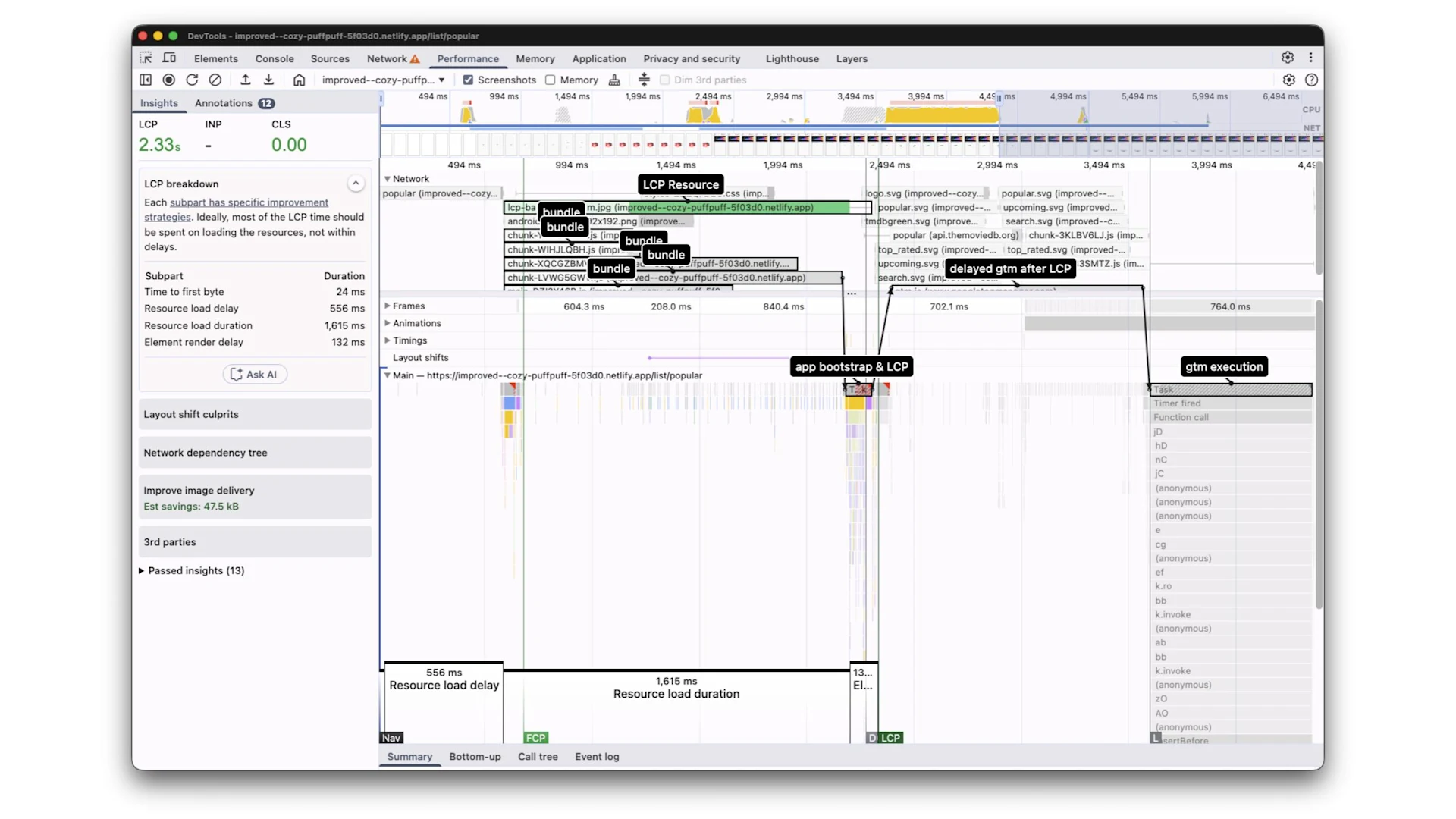Select the Bottom-up tab
Viewport: 1456px width, 819px height.
(x=475, y=756)
